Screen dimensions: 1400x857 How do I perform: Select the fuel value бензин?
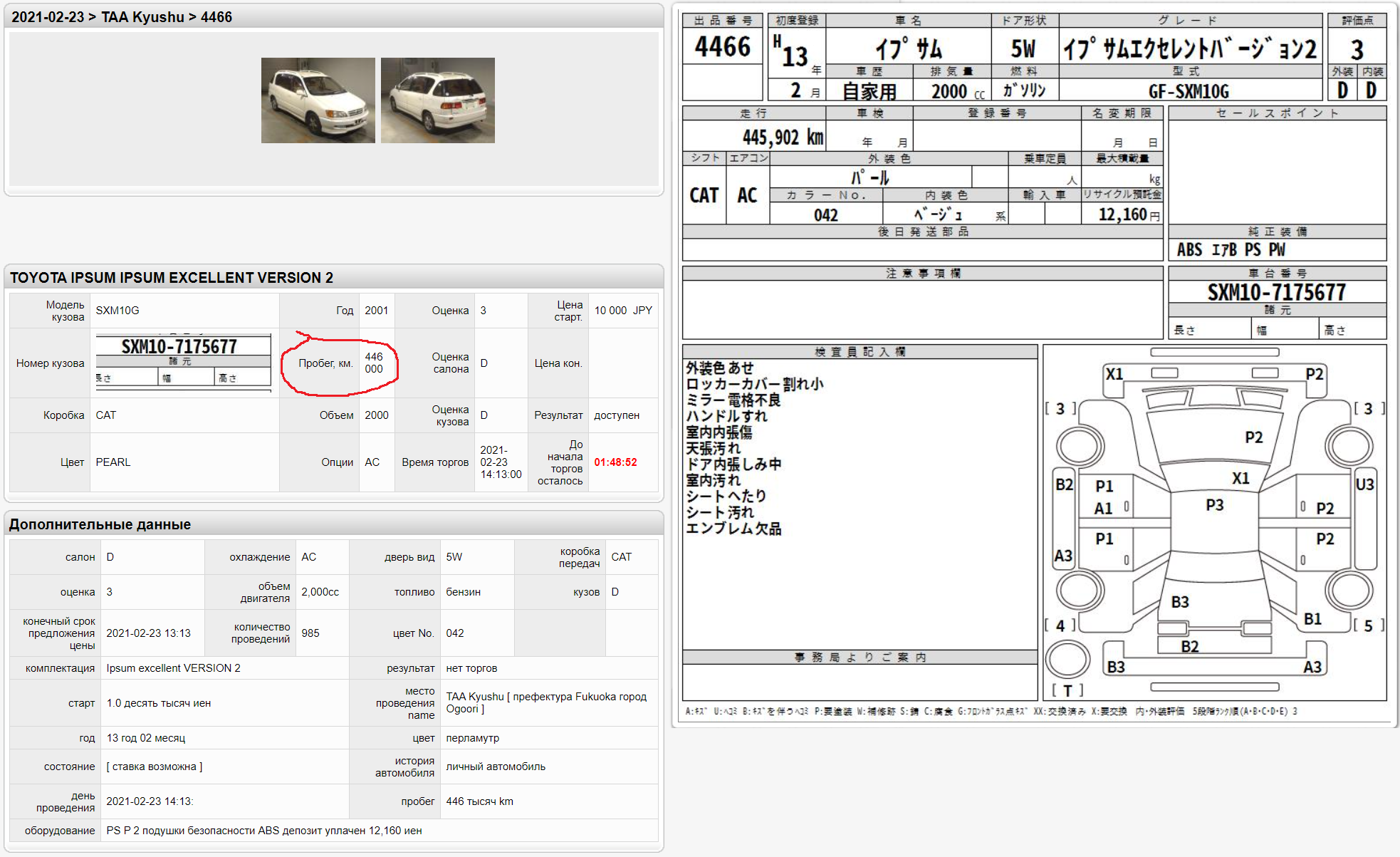[x=464, y=592]
